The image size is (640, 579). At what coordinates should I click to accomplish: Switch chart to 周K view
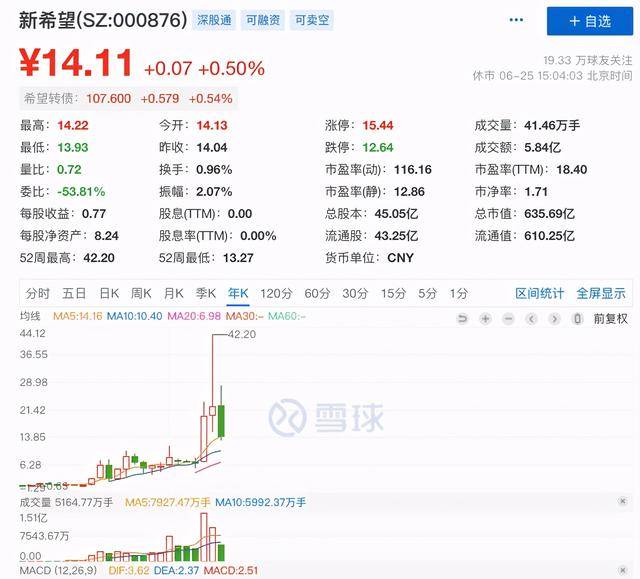click(x=141, y=293)
